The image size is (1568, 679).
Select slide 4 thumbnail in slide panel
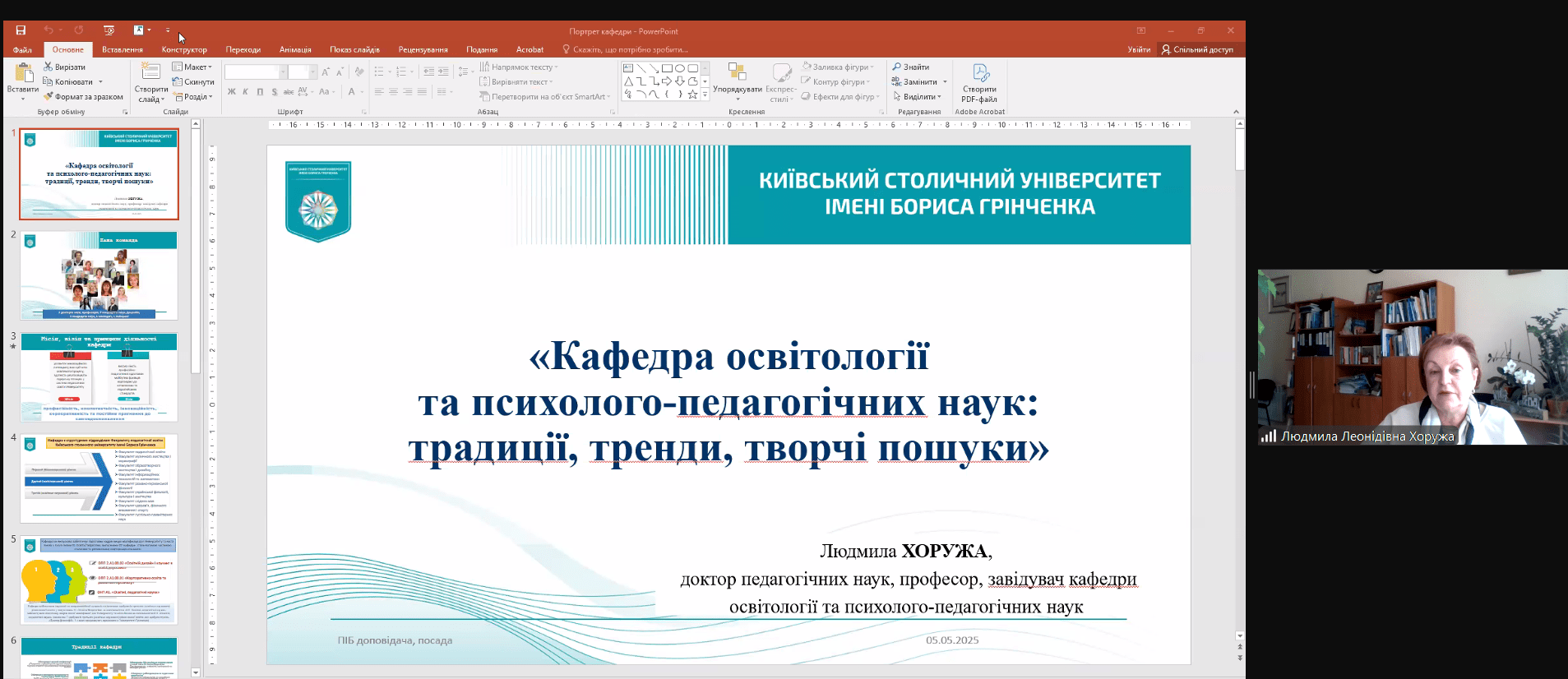click(99, 478)
